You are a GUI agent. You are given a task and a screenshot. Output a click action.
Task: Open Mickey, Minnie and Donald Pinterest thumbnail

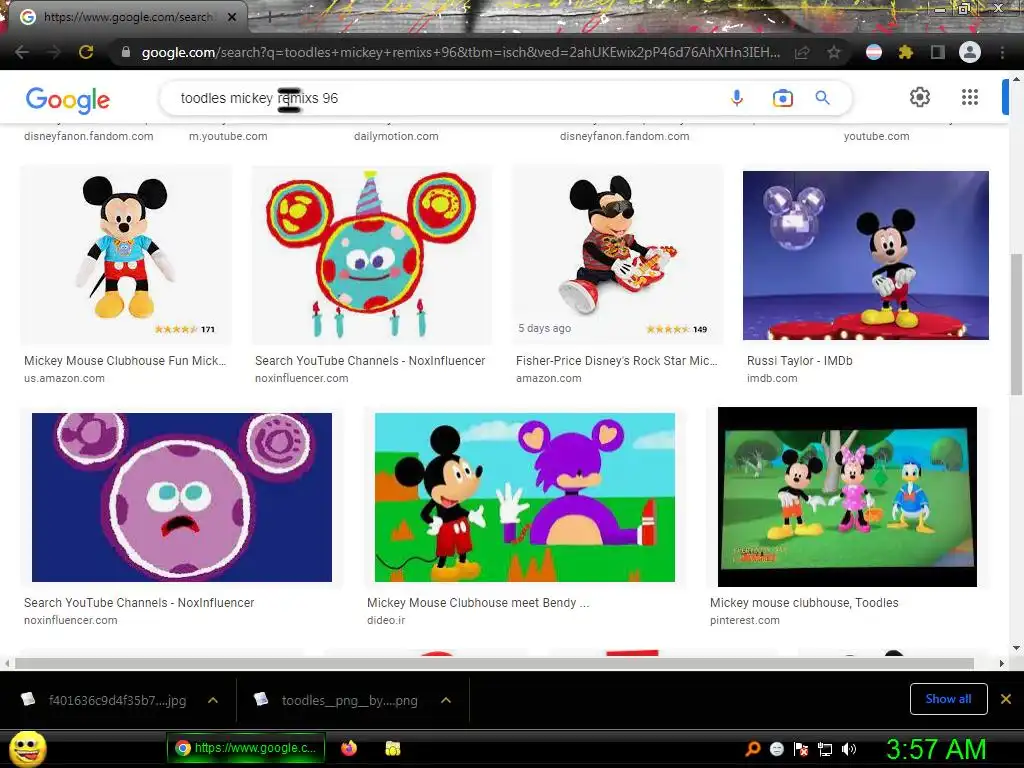847,497
